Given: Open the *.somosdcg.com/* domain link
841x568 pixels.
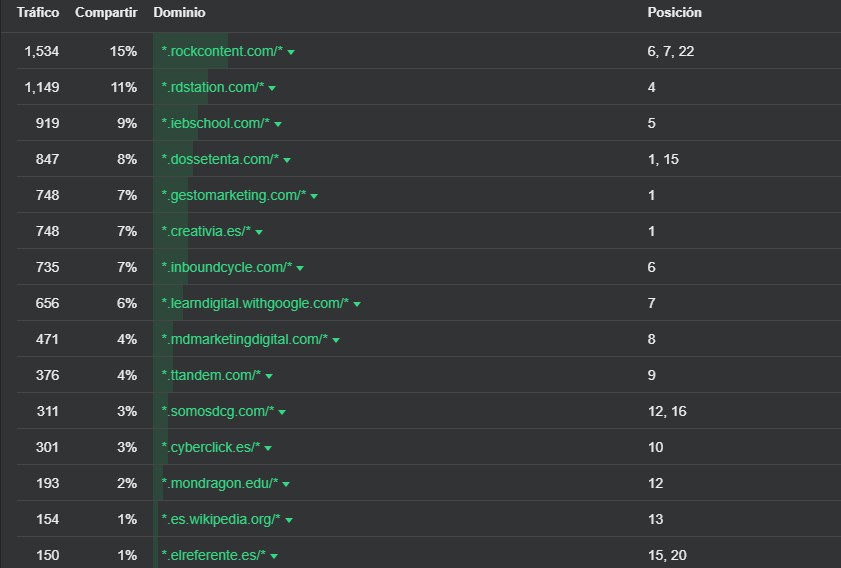Looking at the screenshot, I should point(217,411).
